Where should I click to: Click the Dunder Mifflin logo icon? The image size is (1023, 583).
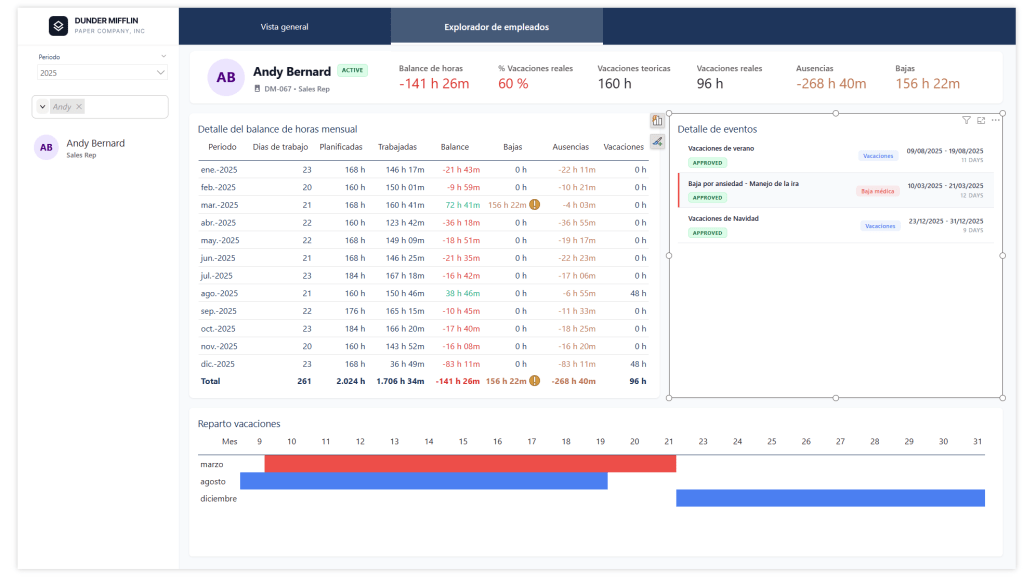[x=58, y=25]
